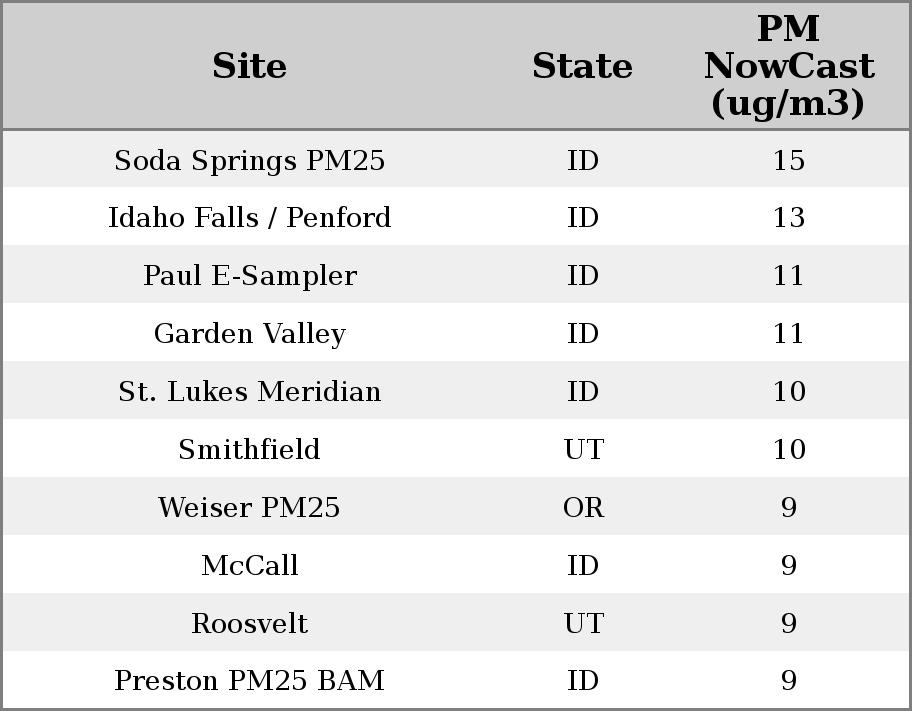The image size is (912, 711).
Task: Select the Preston PM25 BAM site cell
Action: pyautogui.click(x=249, y=681)
